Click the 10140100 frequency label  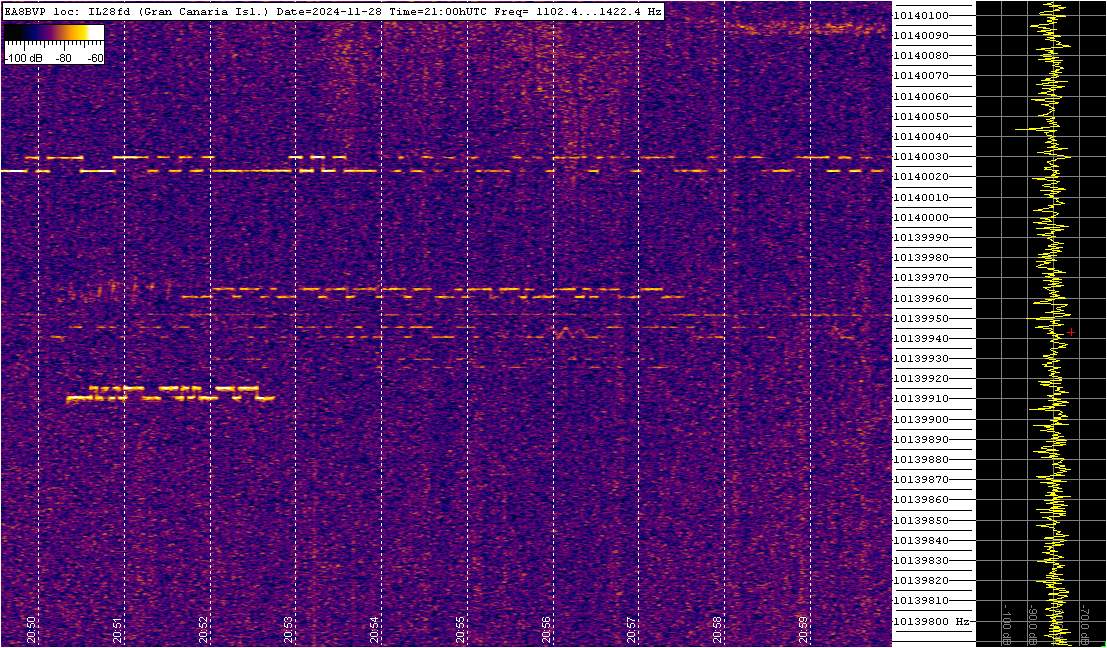(921, 16)
